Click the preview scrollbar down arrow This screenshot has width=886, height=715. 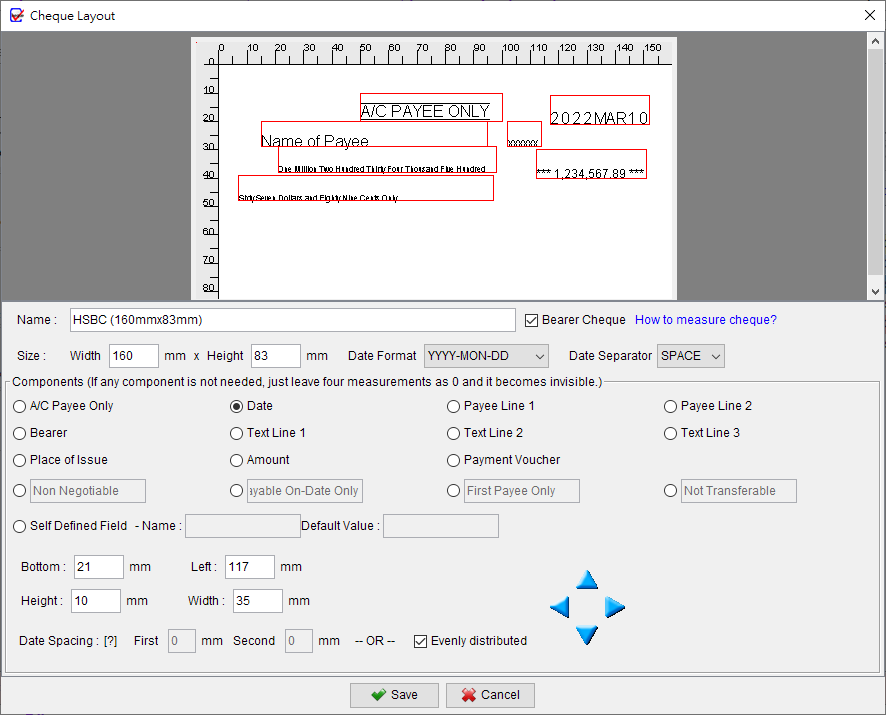pos(877,290)
